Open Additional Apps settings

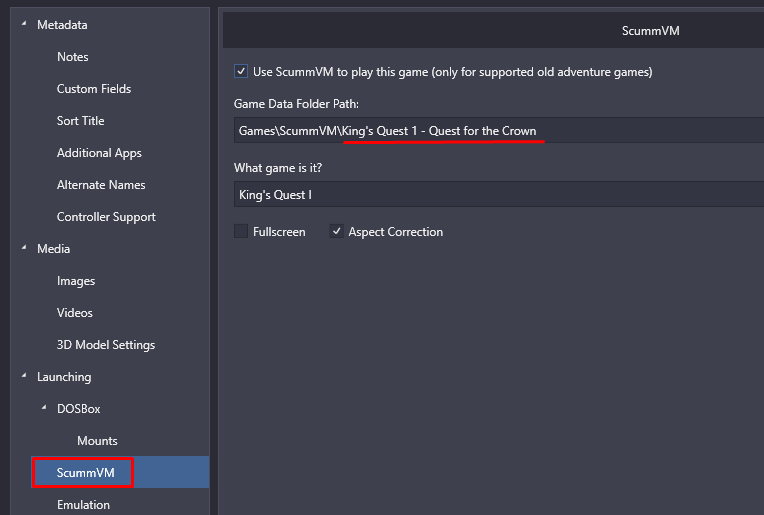(x=99, y=153)
